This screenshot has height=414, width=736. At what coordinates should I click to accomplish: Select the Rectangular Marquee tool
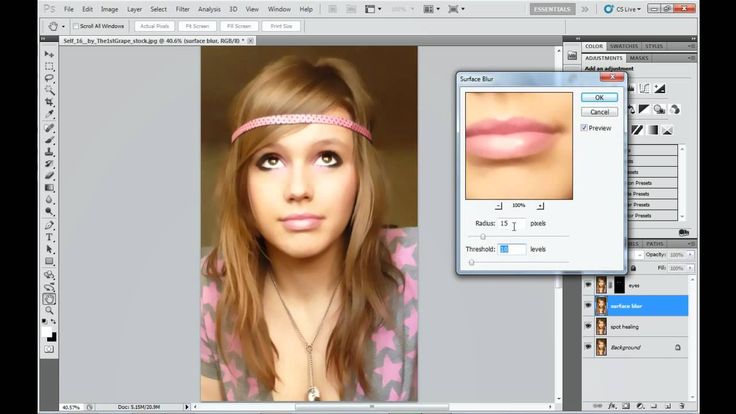[x=49, y=66]
